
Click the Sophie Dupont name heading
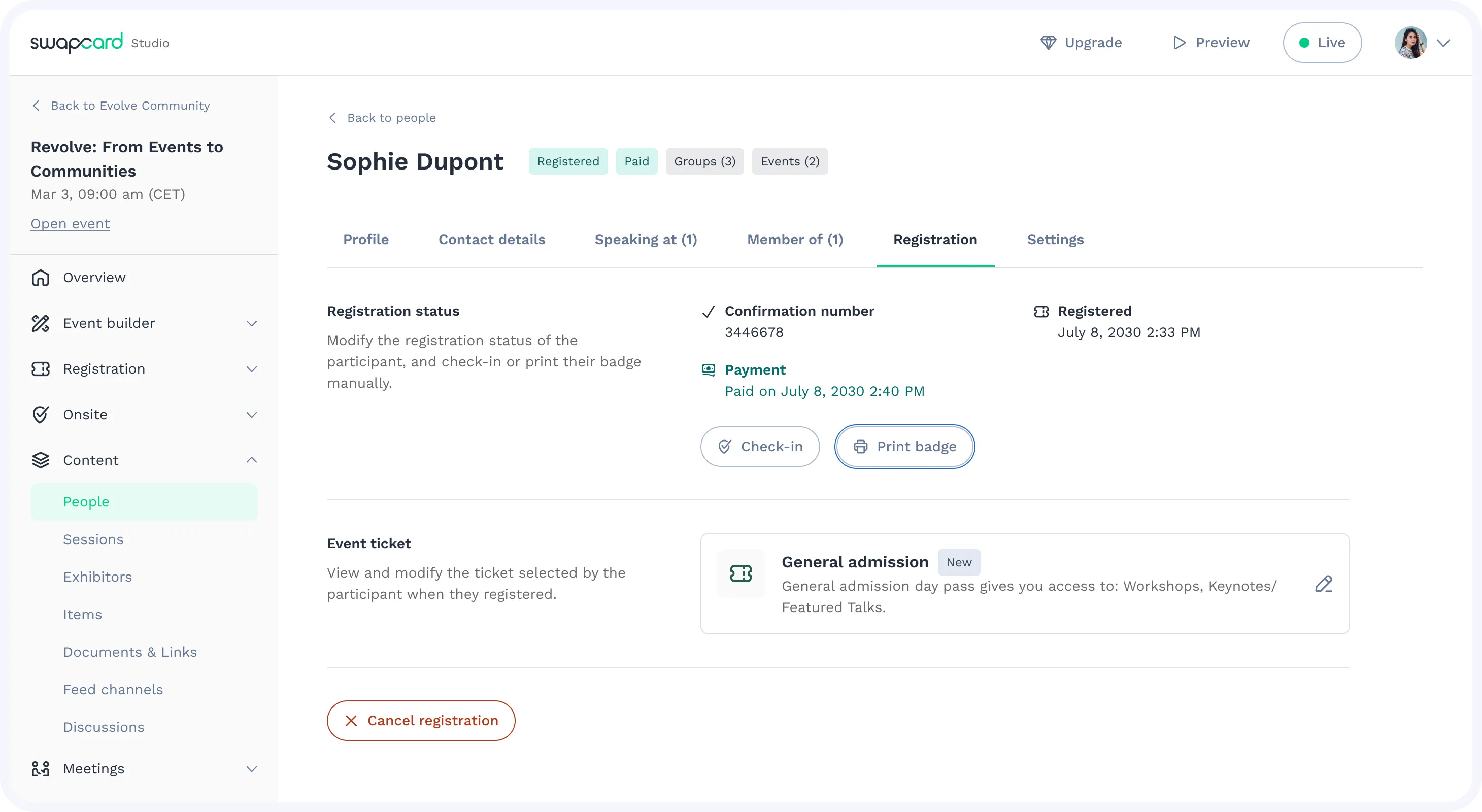point(415,161)
